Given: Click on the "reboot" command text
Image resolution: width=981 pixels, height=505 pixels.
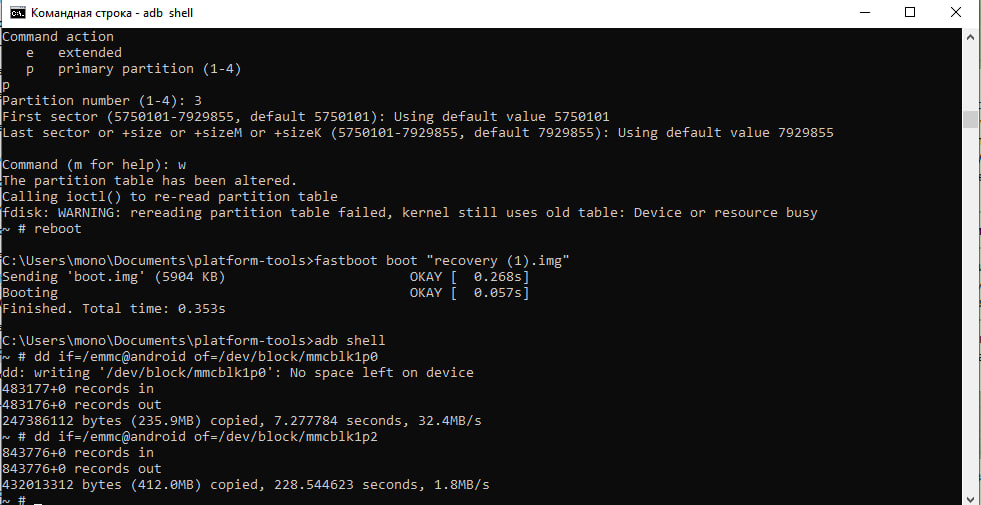Looking at the screenshot, I should click(58, 228).
